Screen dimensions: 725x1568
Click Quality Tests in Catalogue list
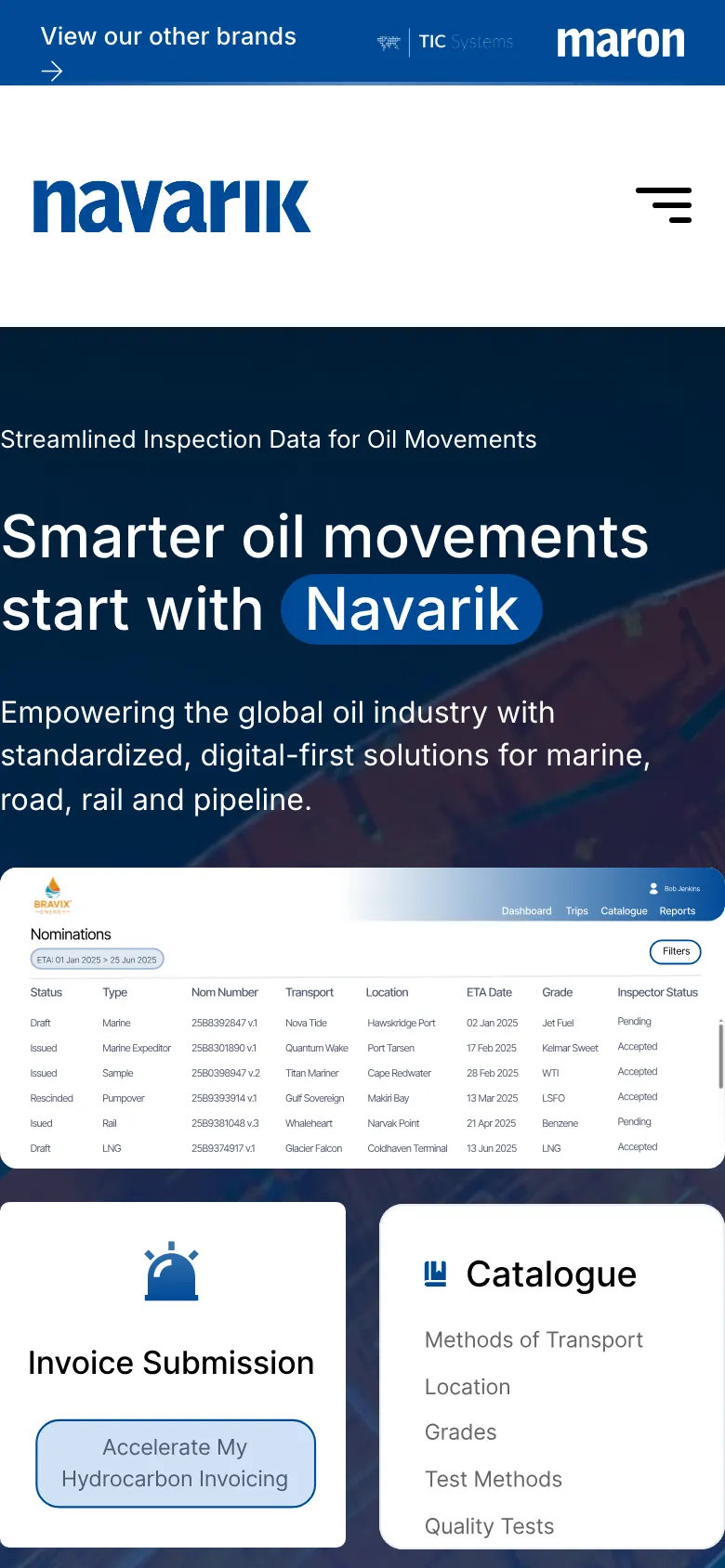tap(489, 1526)
